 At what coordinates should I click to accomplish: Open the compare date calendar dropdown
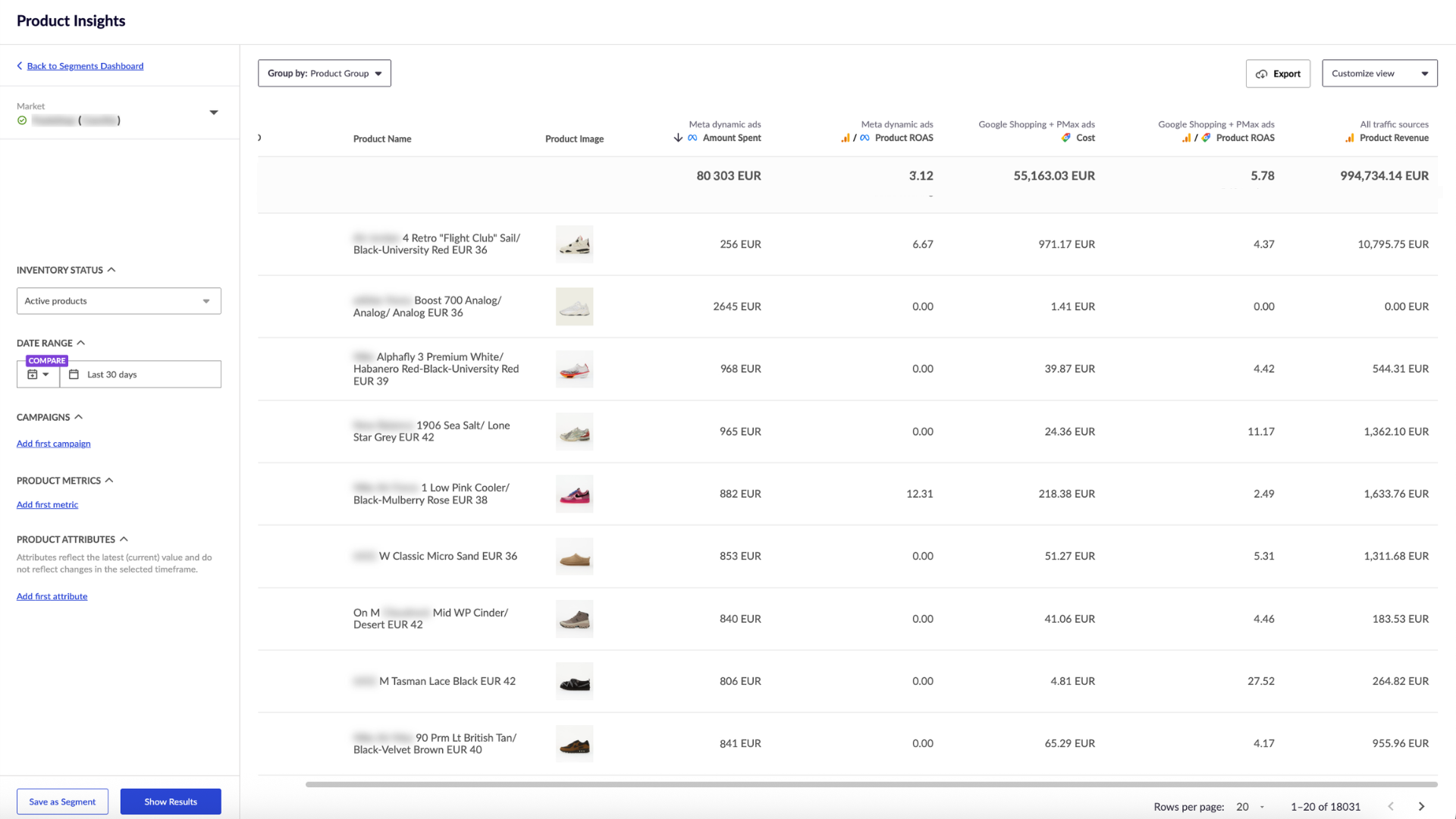38,375
